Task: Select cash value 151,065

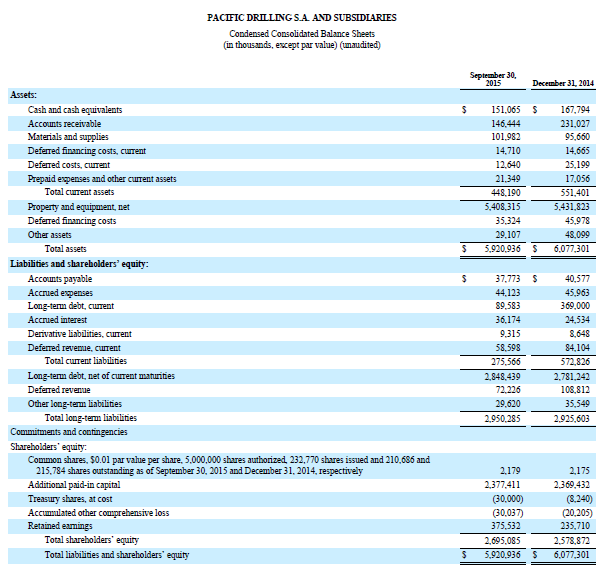Action: 506,110
